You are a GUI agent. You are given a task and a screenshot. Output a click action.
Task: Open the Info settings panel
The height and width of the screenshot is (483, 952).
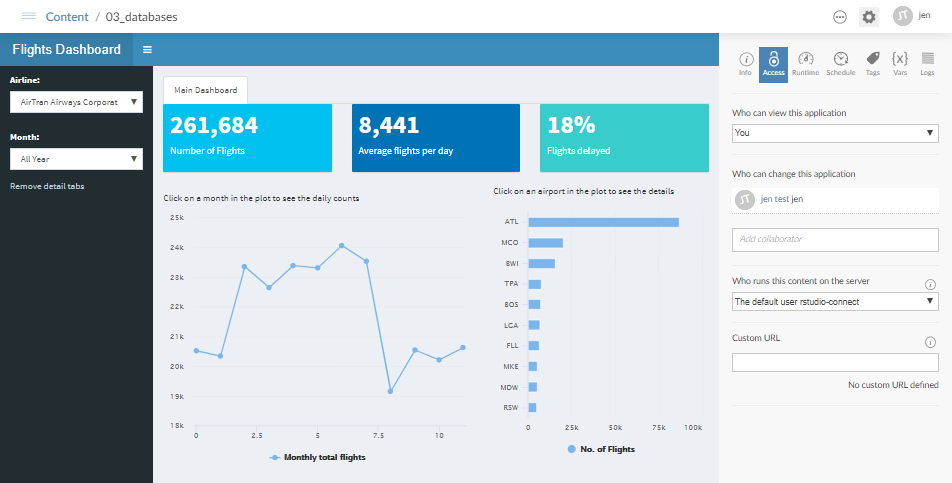click(x=745, y=63)
